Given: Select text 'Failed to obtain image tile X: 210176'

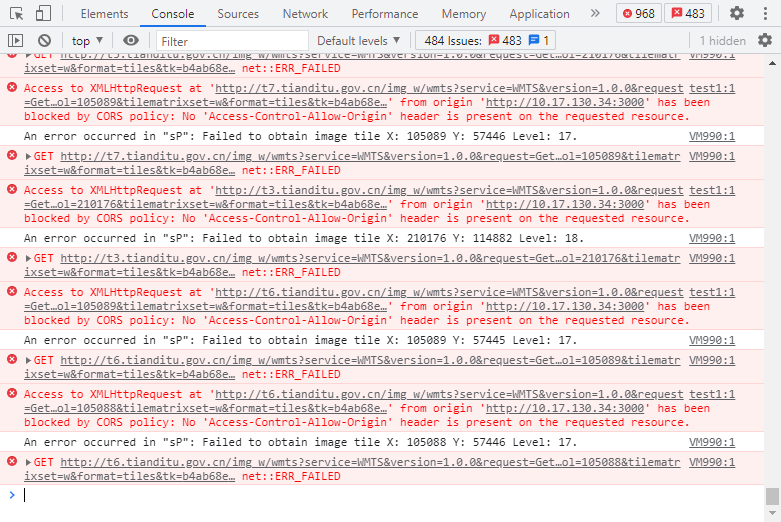Looking at the screenshot, I should point(324,239).
